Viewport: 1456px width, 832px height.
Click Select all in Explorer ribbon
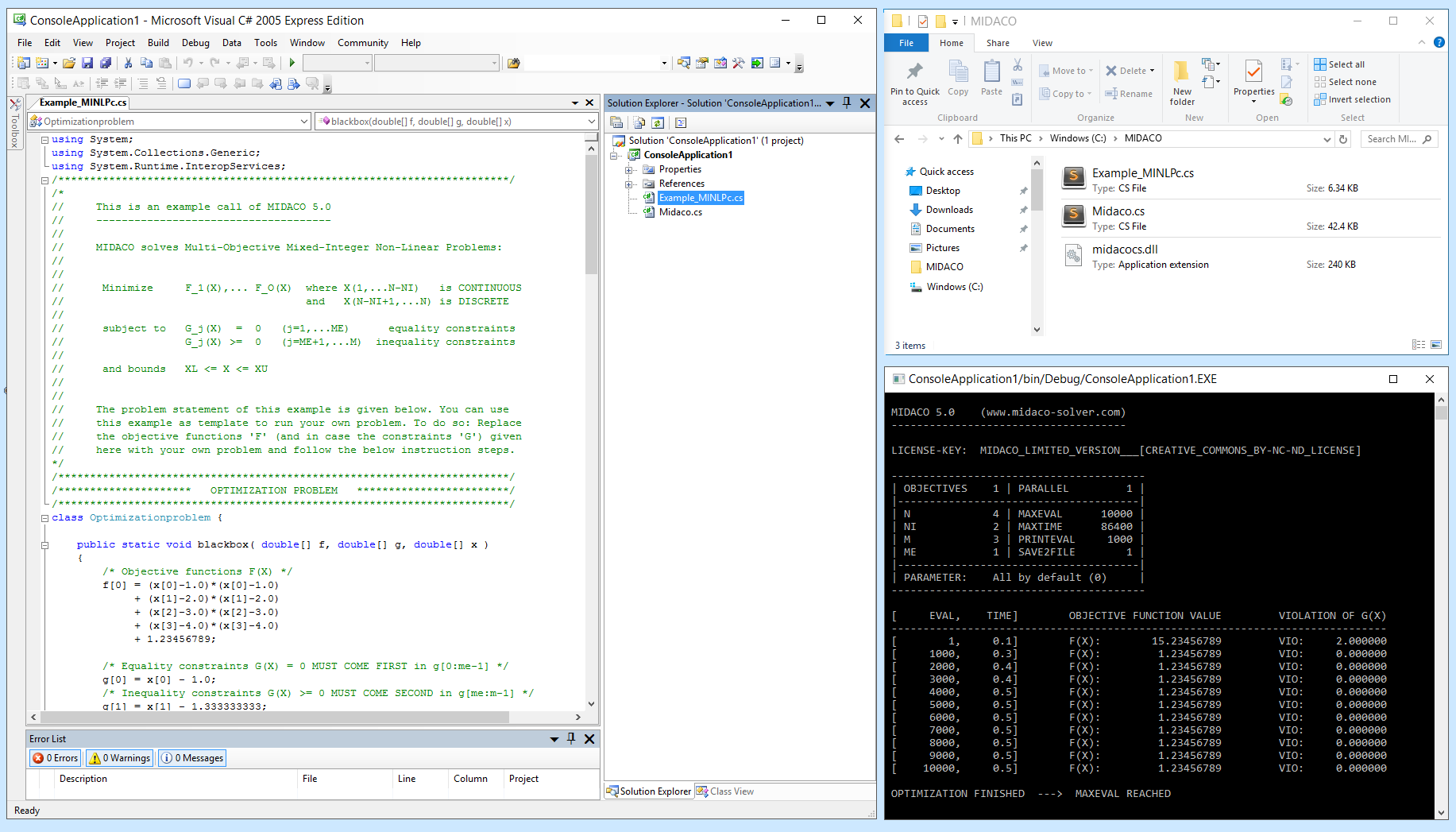pos(1339,64)
